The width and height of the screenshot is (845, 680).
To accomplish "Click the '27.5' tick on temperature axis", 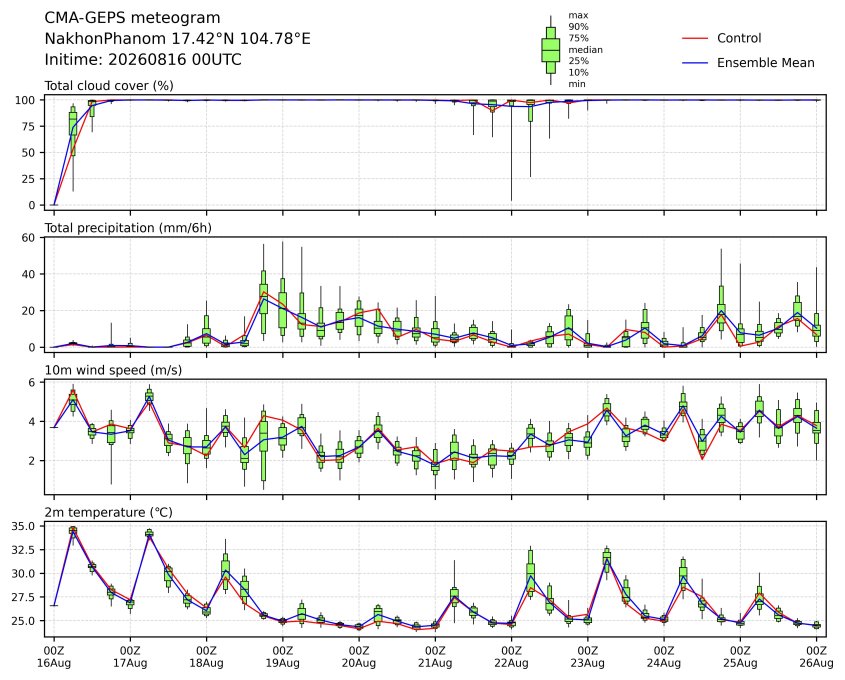I will (x=23, y=598).
